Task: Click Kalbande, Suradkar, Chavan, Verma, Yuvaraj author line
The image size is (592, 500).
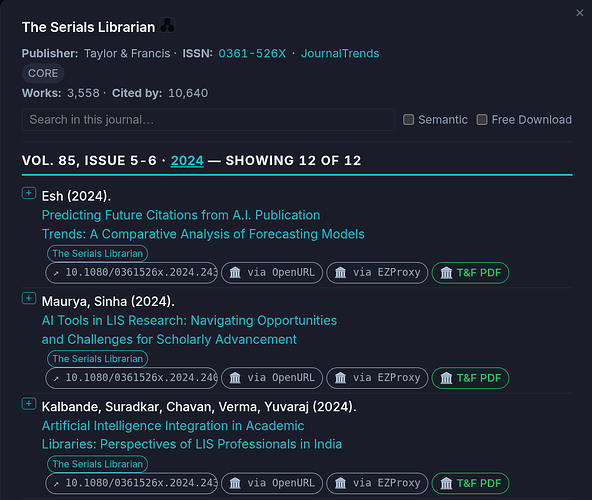Action: pyautogui.click(x=199, y=407)
